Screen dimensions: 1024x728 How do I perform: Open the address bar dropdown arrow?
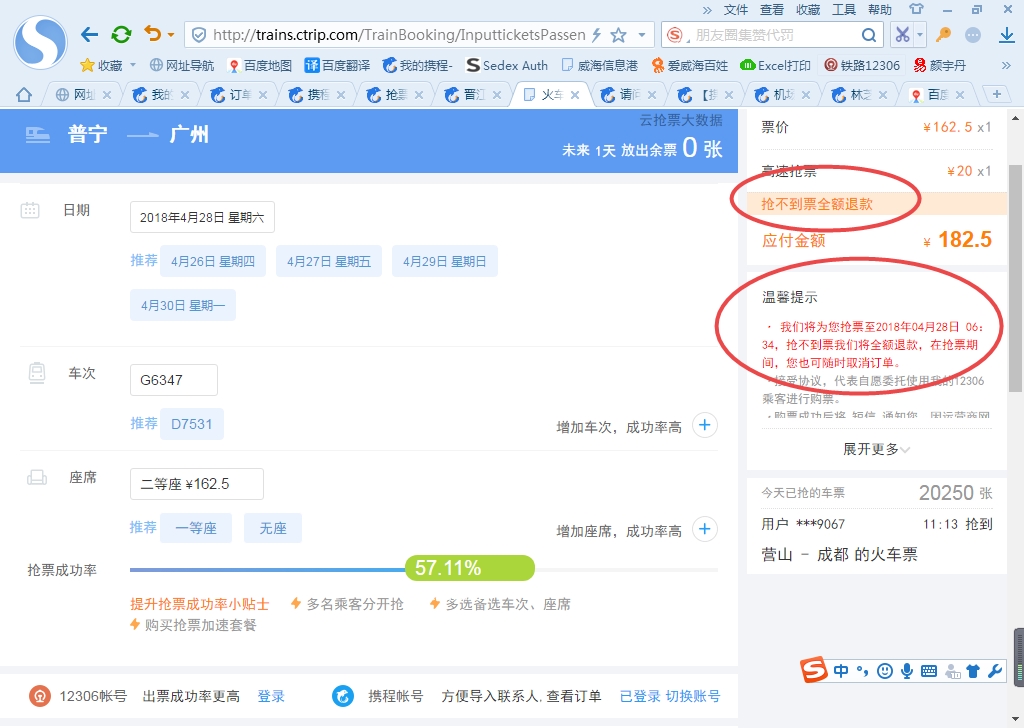coord(641,35)
